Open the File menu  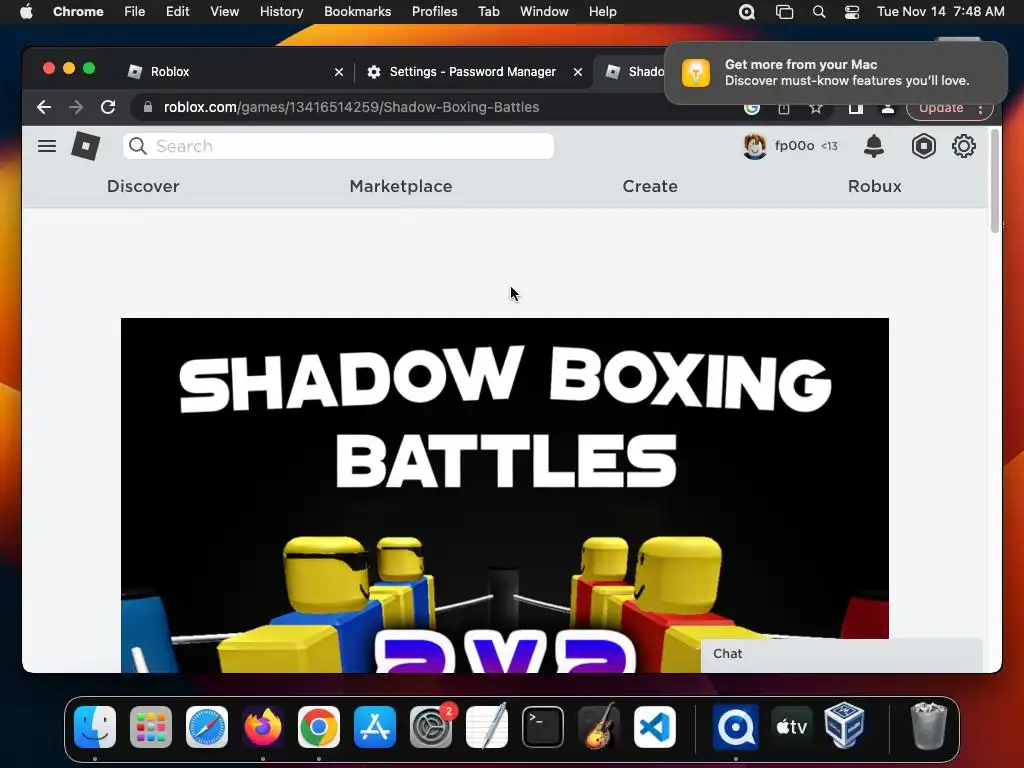point(135,12)
